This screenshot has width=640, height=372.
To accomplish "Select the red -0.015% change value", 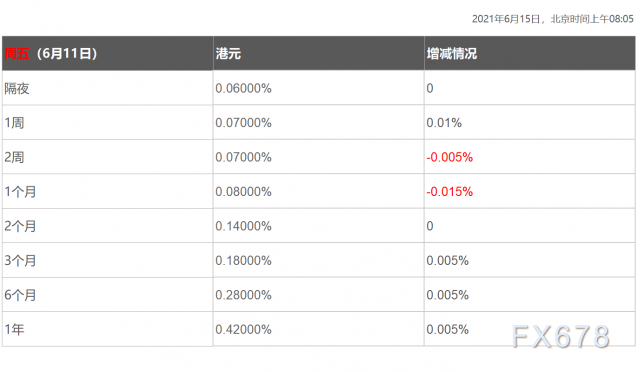I will 449,192.
